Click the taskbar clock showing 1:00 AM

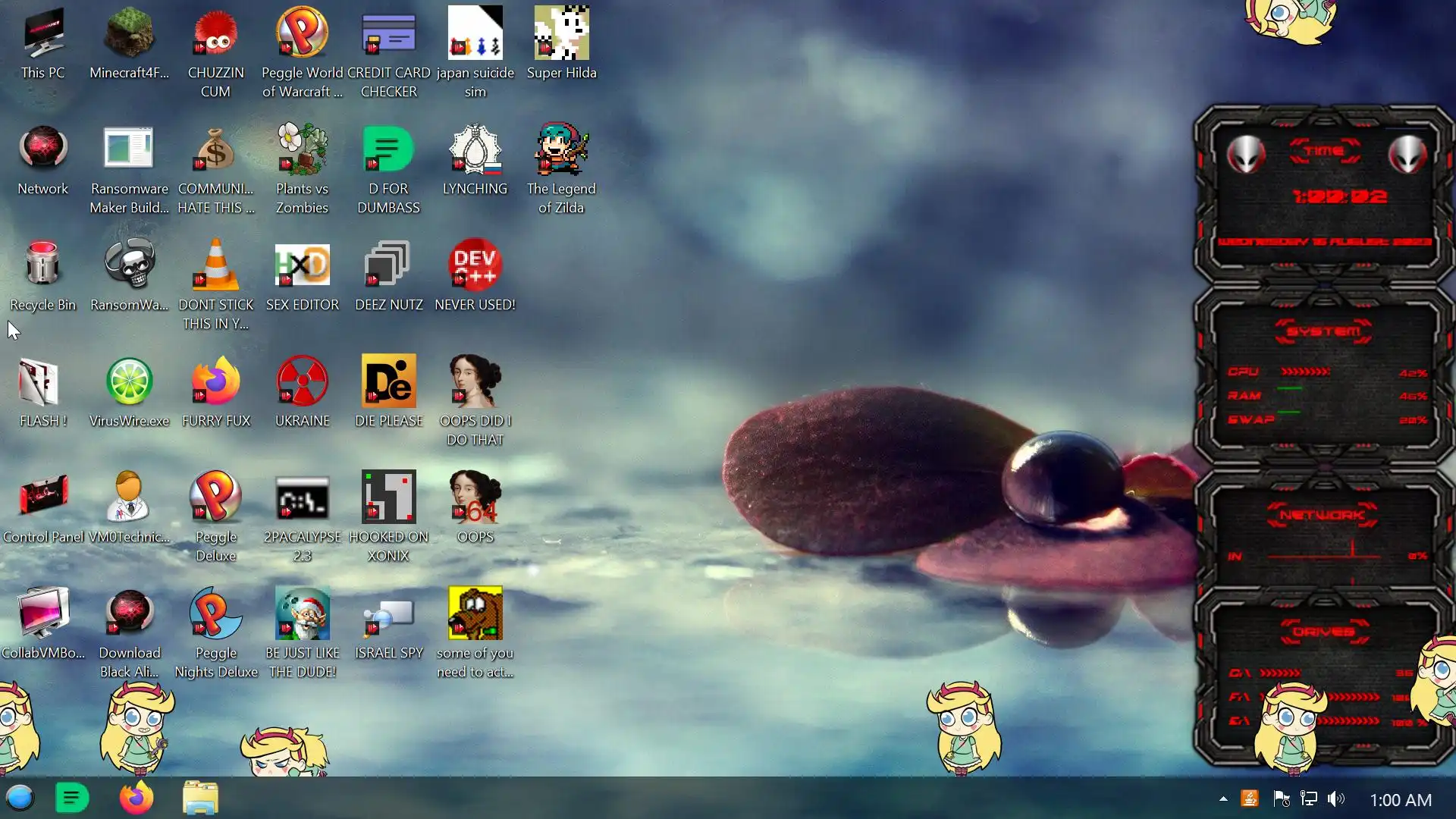click(x=1401, y=800)
